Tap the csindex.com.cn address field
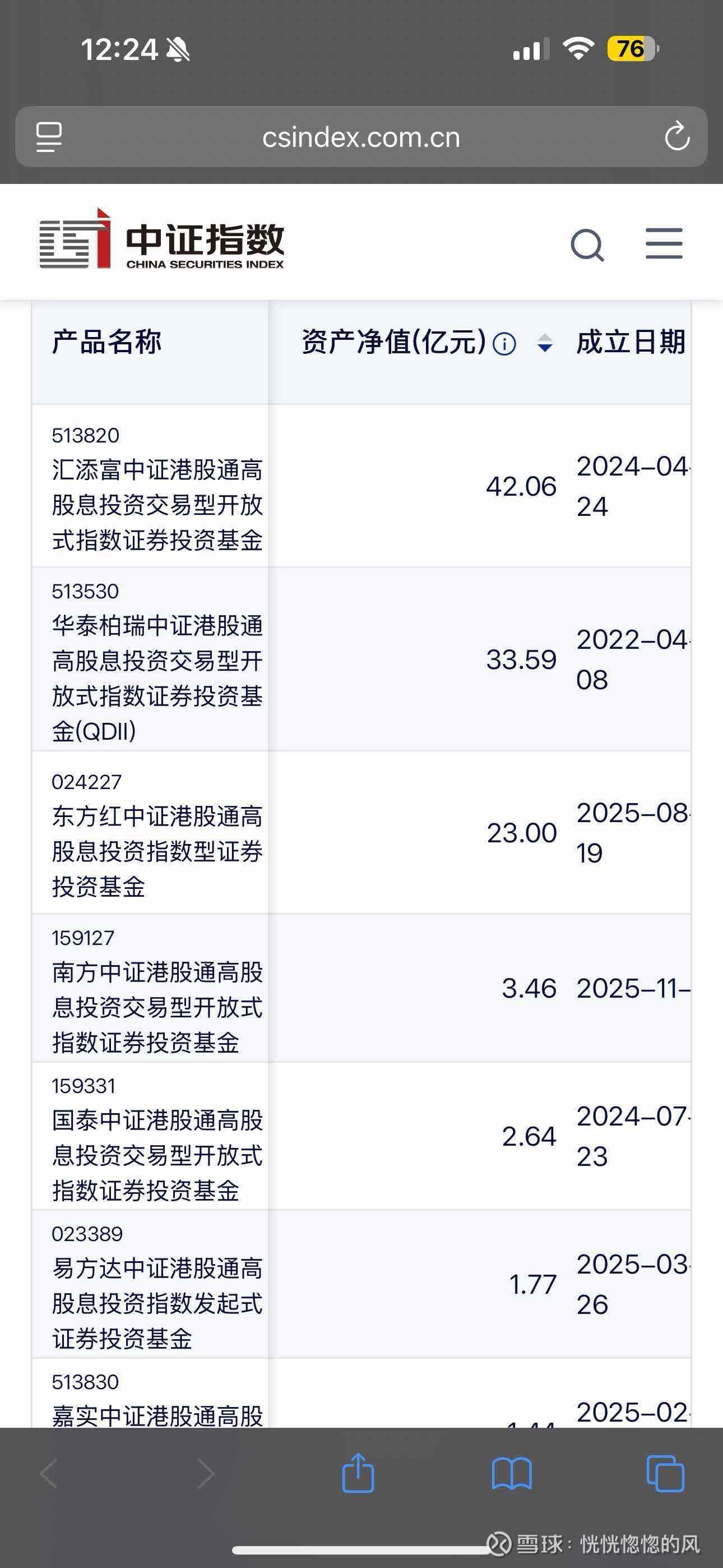 click(x=361, y=137)
